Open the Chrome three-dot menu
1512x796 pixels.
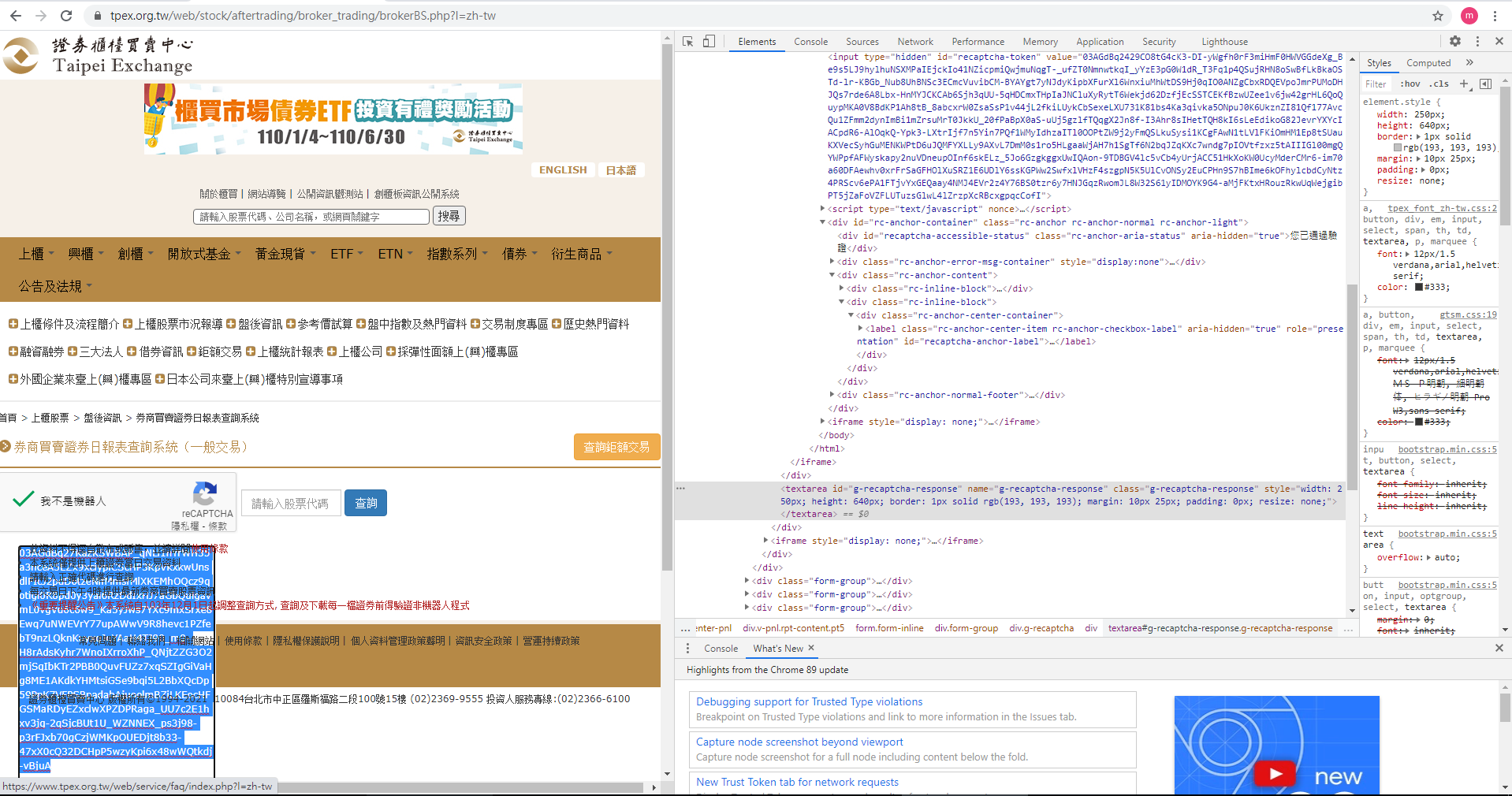pyautogui.click(x=1495, y=16)
